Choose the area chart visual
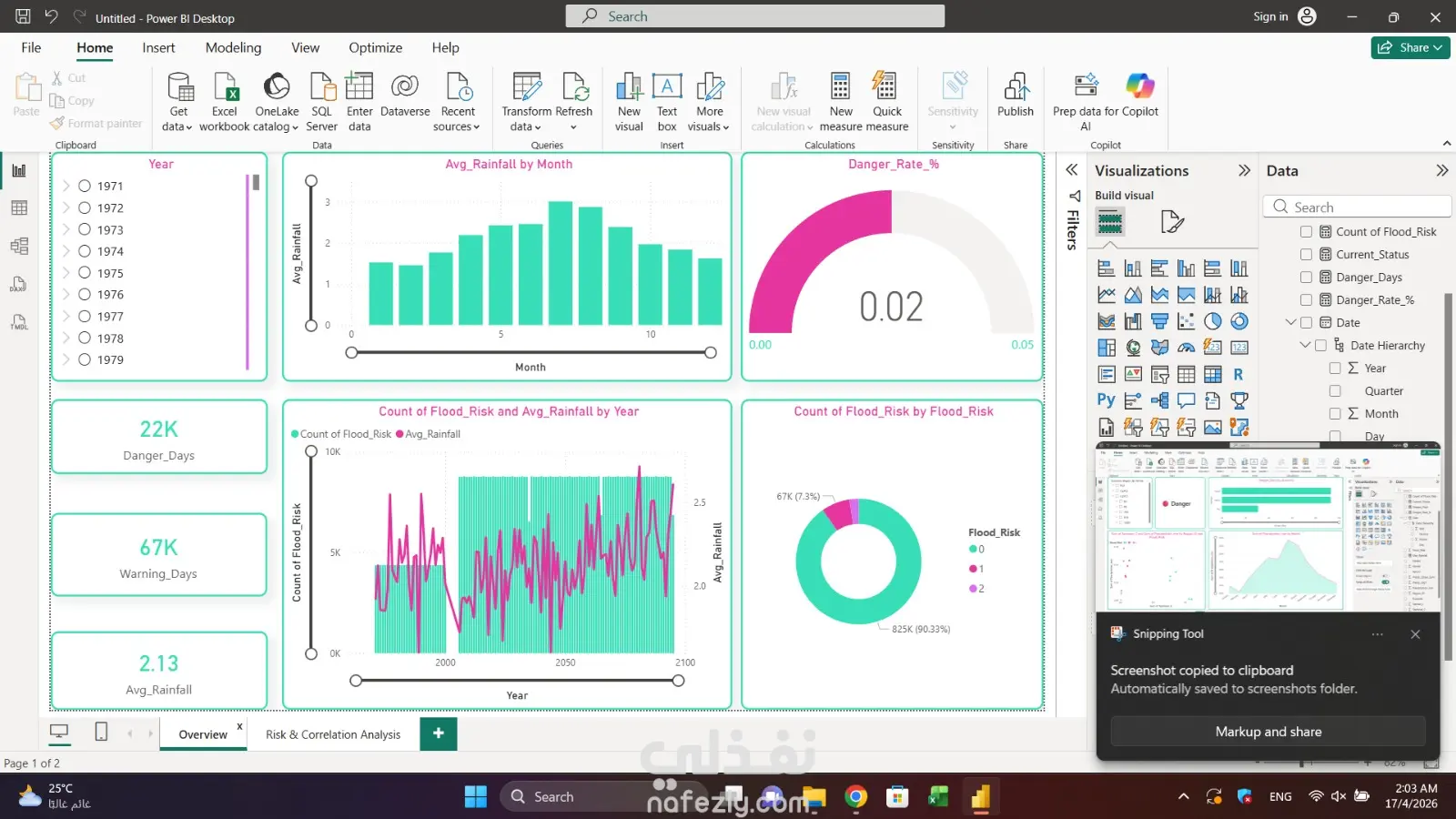 click(1133, 295)
